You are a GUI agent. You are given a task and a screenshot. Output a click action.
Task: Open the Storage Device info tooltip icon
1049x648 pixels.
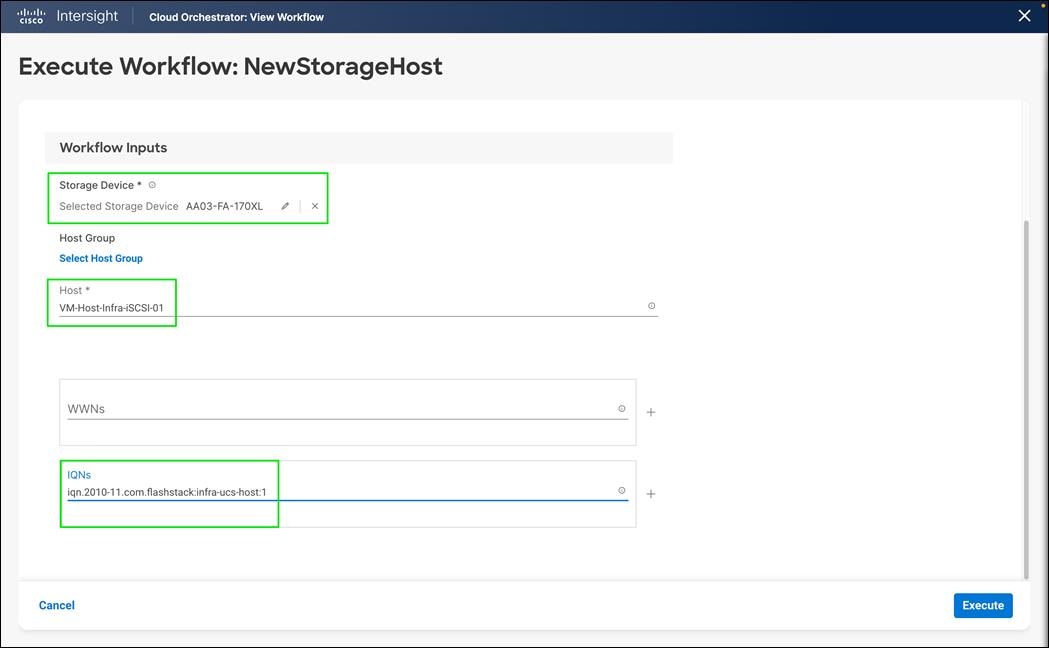pyautogui.click(x=151, y=184)
